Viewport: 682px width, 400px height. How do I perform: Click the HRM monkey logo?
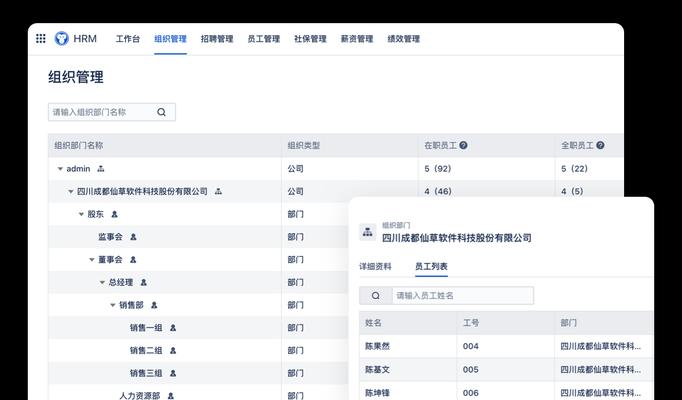coord(62,39)
